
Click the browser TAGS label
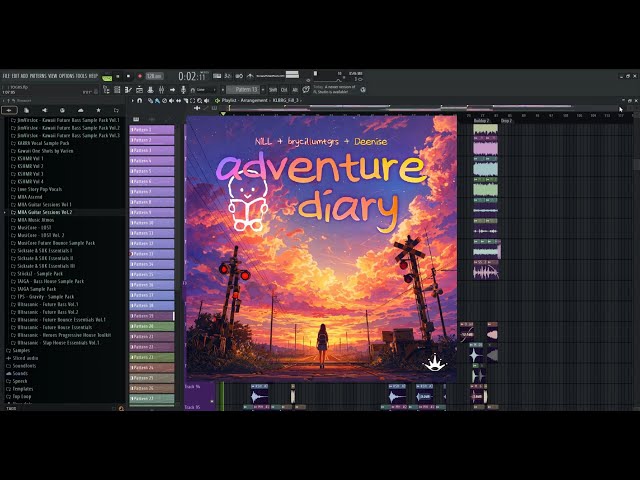pos(11,408)
